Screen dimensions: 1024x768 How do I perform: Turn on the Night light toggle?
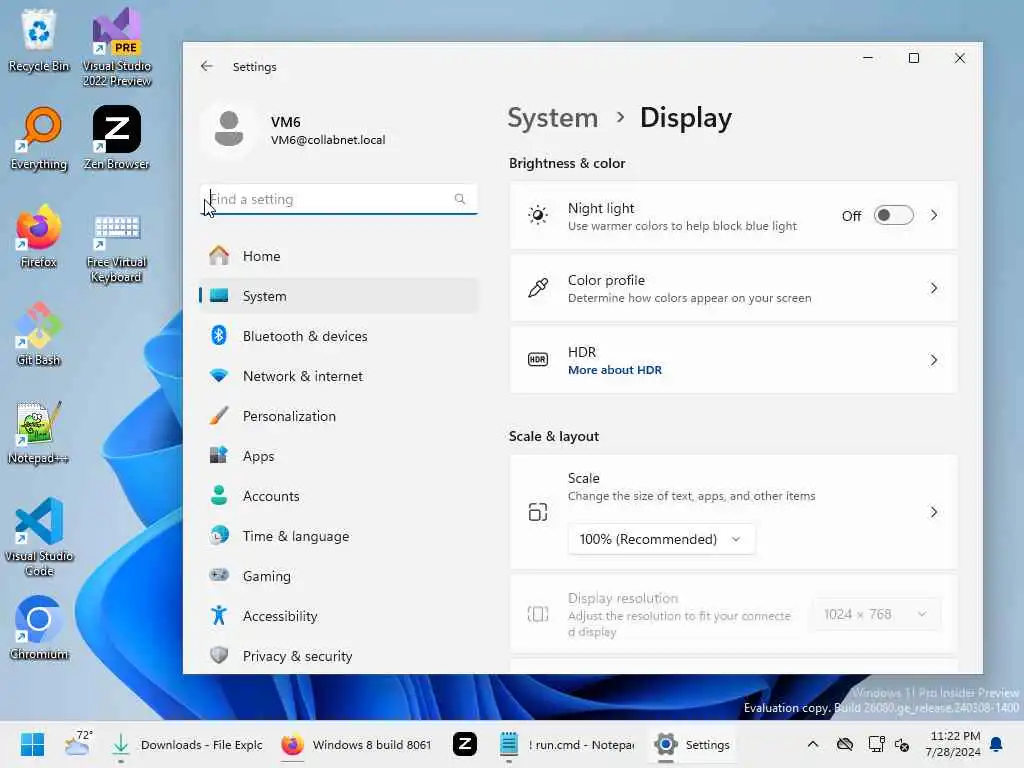point(893,215)
